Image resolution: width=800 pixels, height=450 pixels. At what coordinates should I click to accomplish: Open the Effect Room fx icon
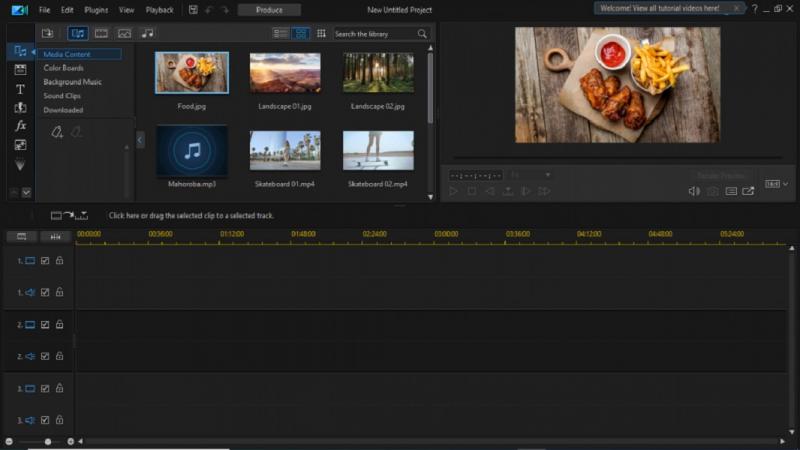point(20,126)
